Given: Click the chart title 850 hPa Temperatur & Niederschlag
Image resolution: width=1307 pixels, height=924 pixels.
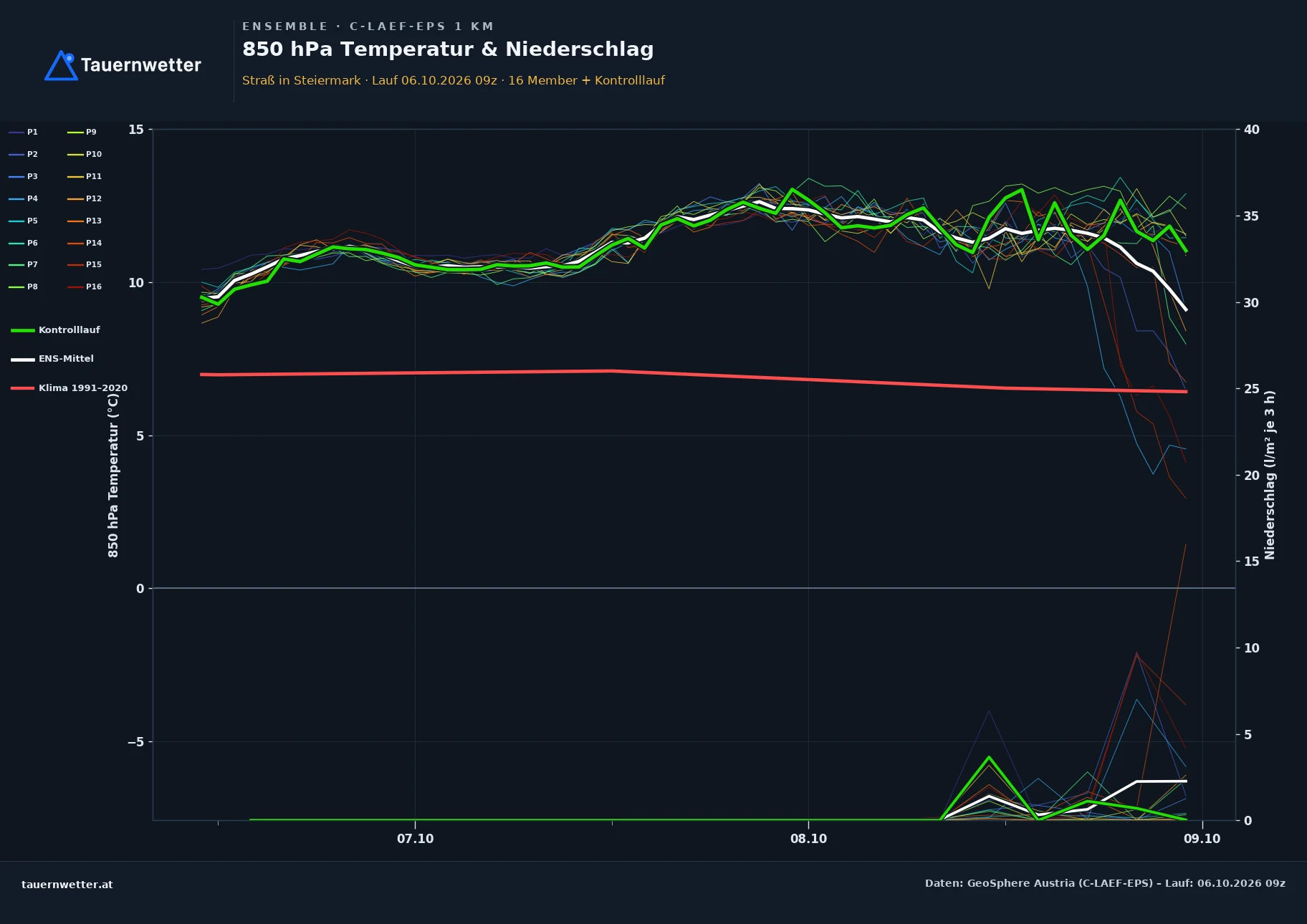Looking at the screenshot, I should 448,49.
